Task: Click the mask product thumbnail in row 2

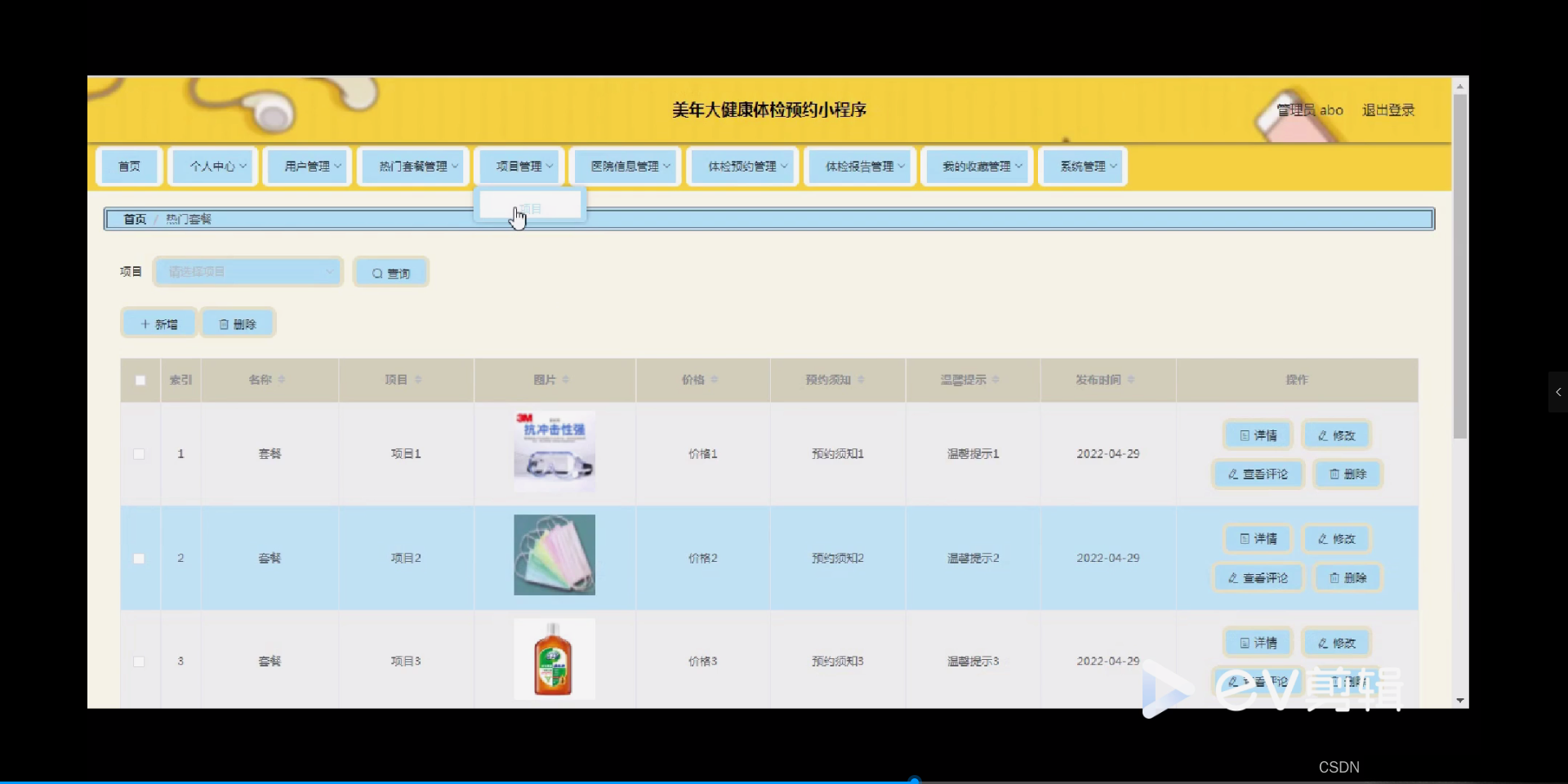Action: click(x=554, y=555)
